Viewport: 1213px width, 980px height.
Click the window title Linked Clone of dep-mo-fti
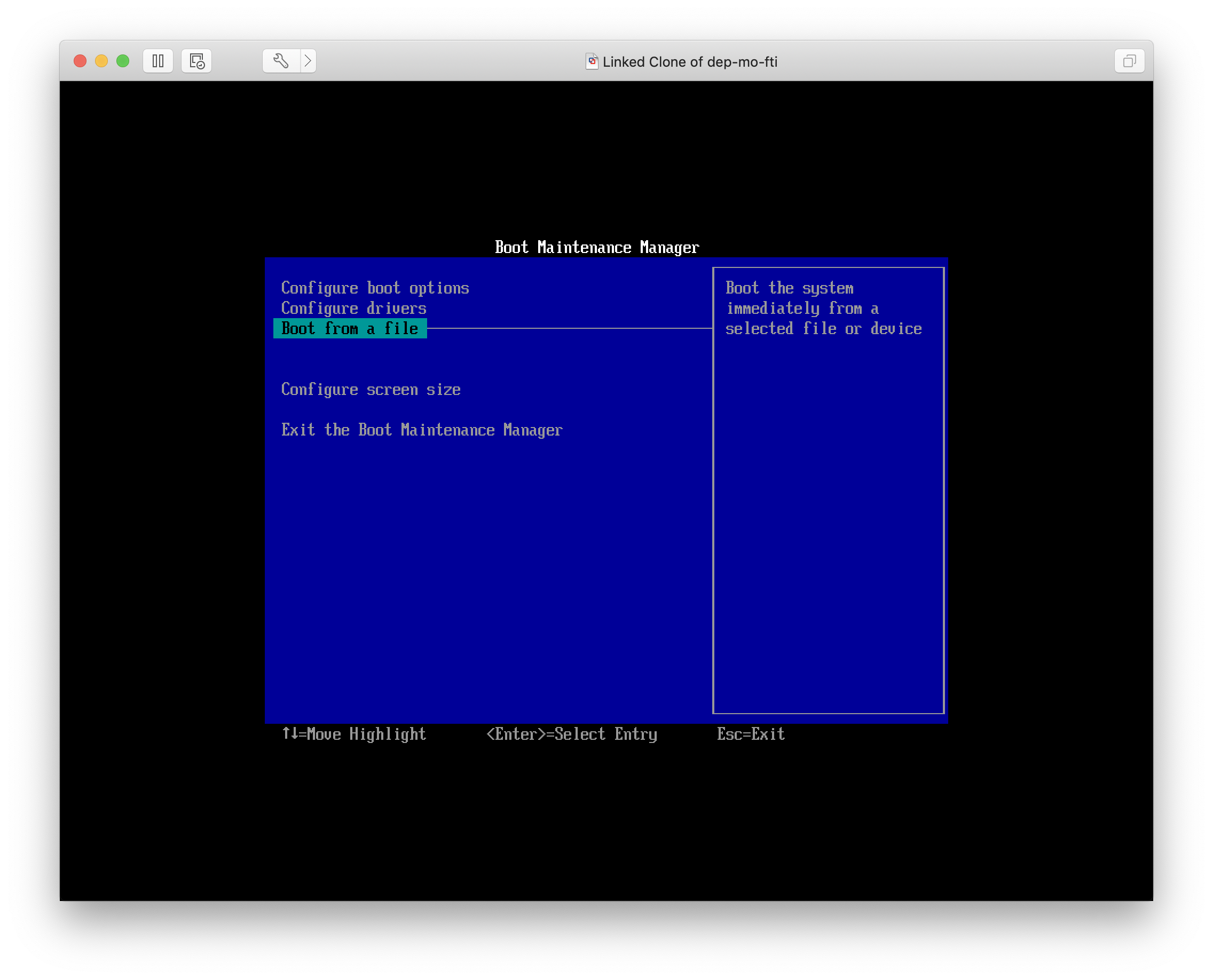(x=689, y=61)
